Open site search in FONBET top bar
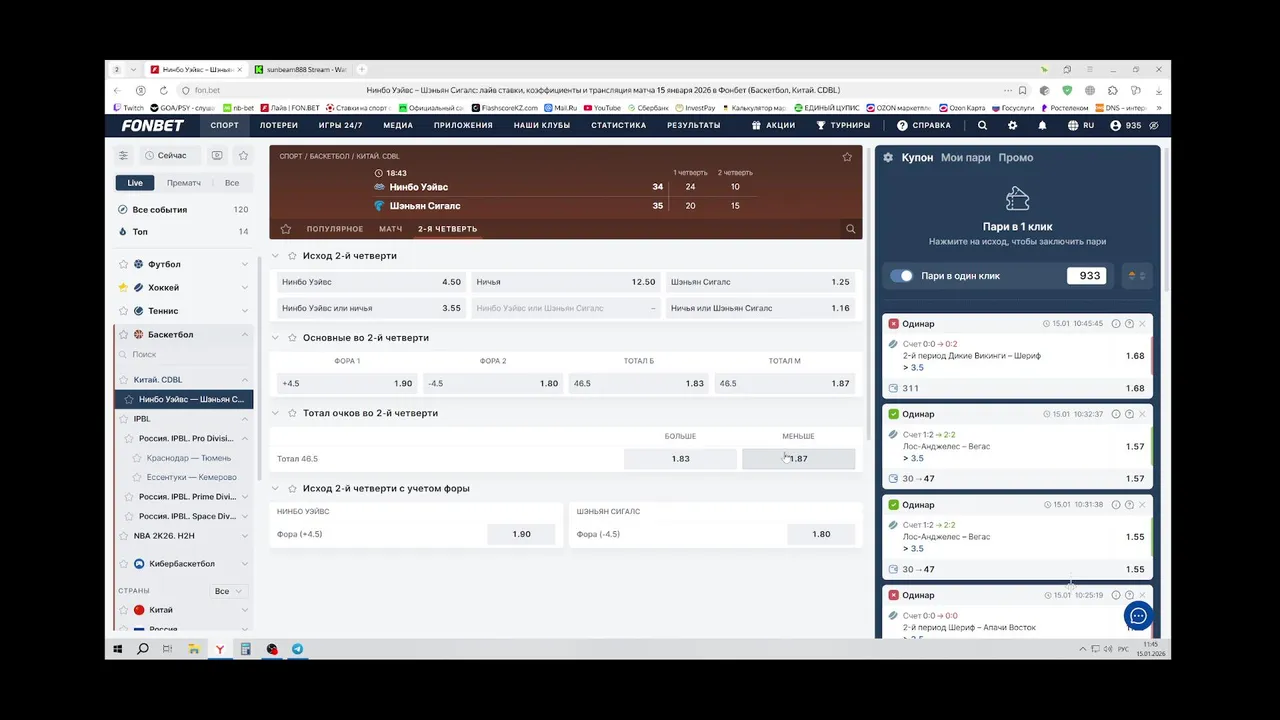1280x720 pixels. [982, 126]
